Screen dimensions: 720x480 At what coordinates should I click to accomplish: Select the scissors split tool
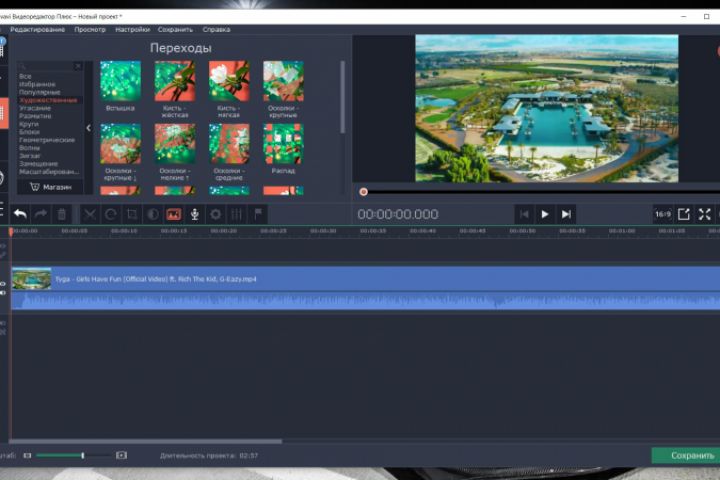pos(90,214)
